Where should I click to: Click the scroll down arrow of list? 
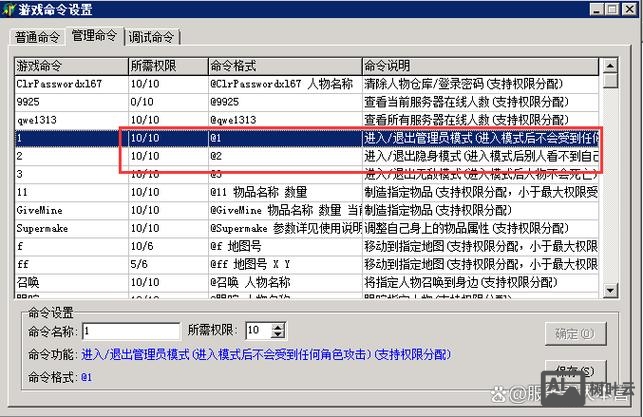click(610, 291)
